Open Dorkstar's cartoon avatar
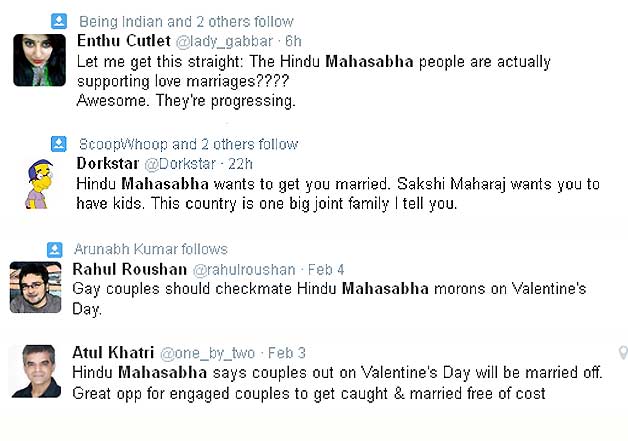628x441 pixels. (x=39, y=184)
